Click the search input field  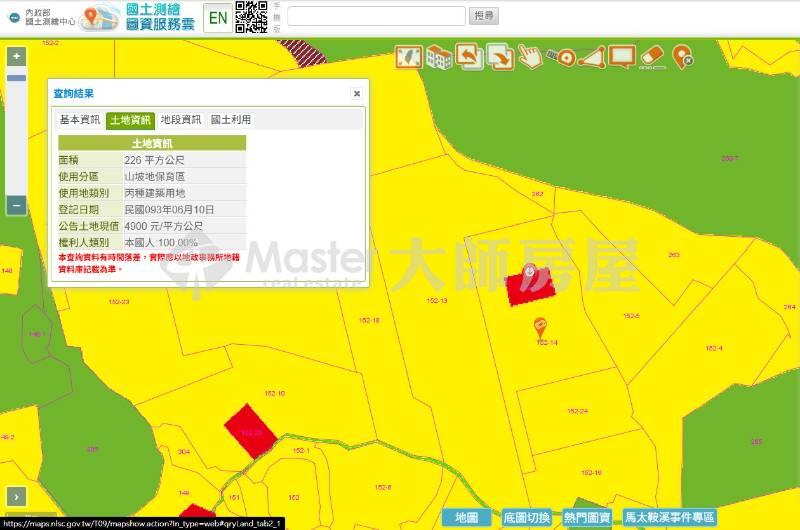click(376, 16)
